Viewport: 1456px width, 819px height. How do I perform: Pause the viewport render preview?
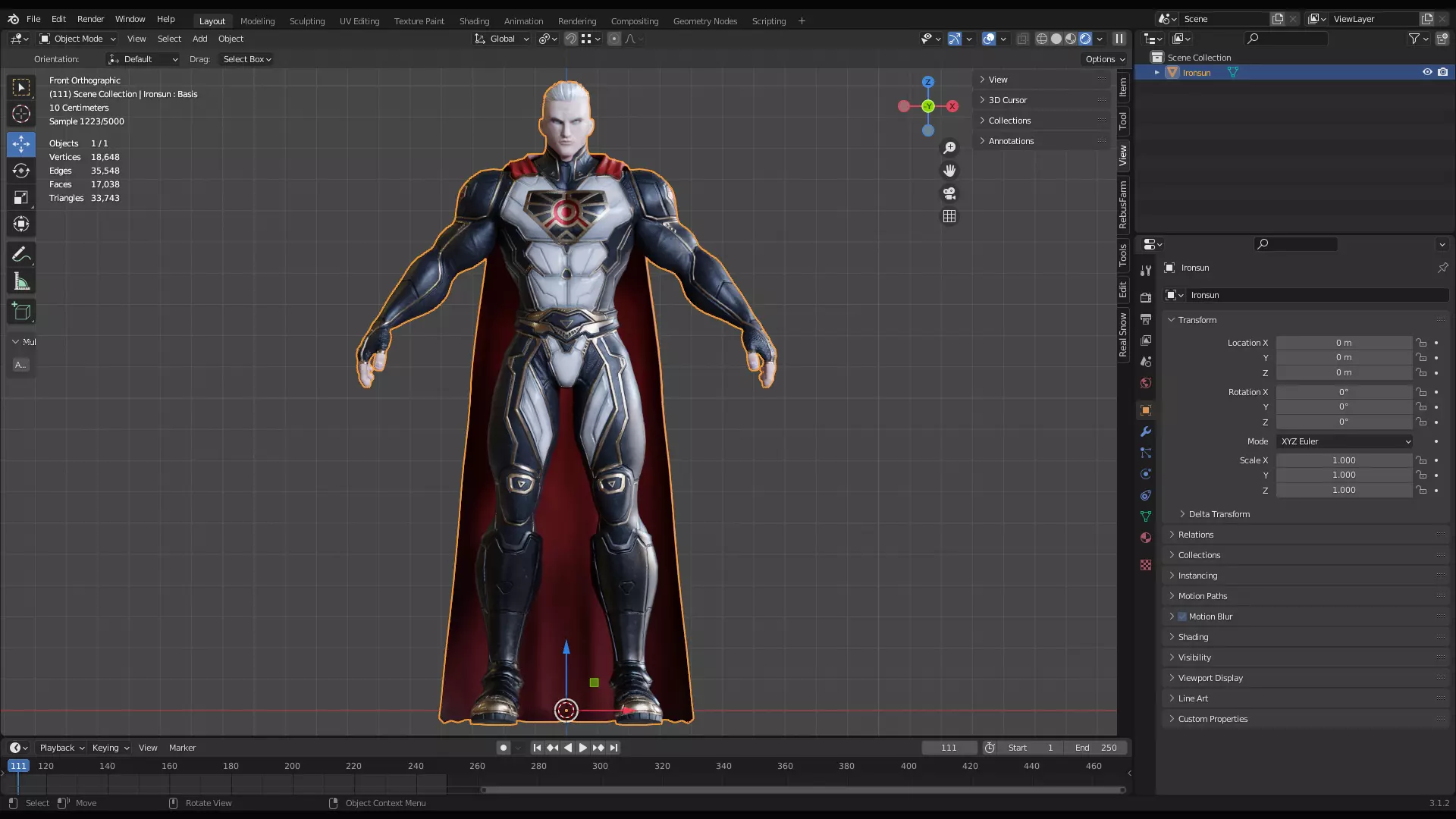coord(1119,39)
